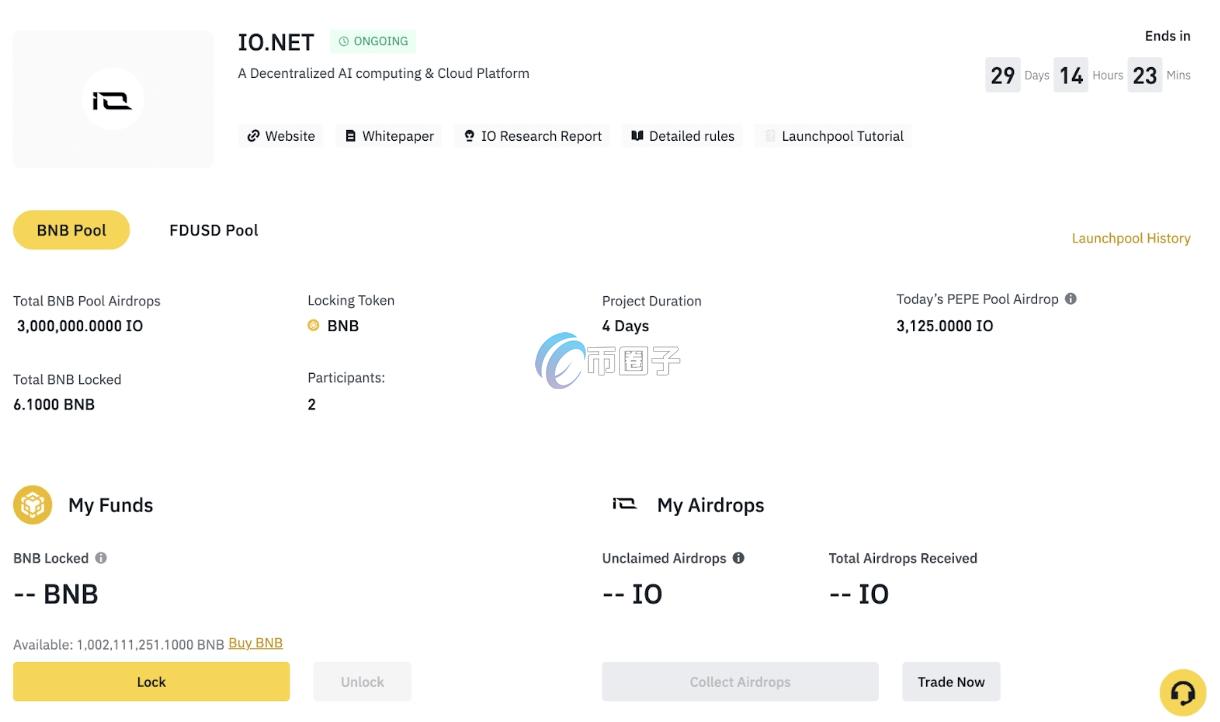Open Launchpool History
This screenshot has width=1220, height=722.
(x=1130, y=238)
